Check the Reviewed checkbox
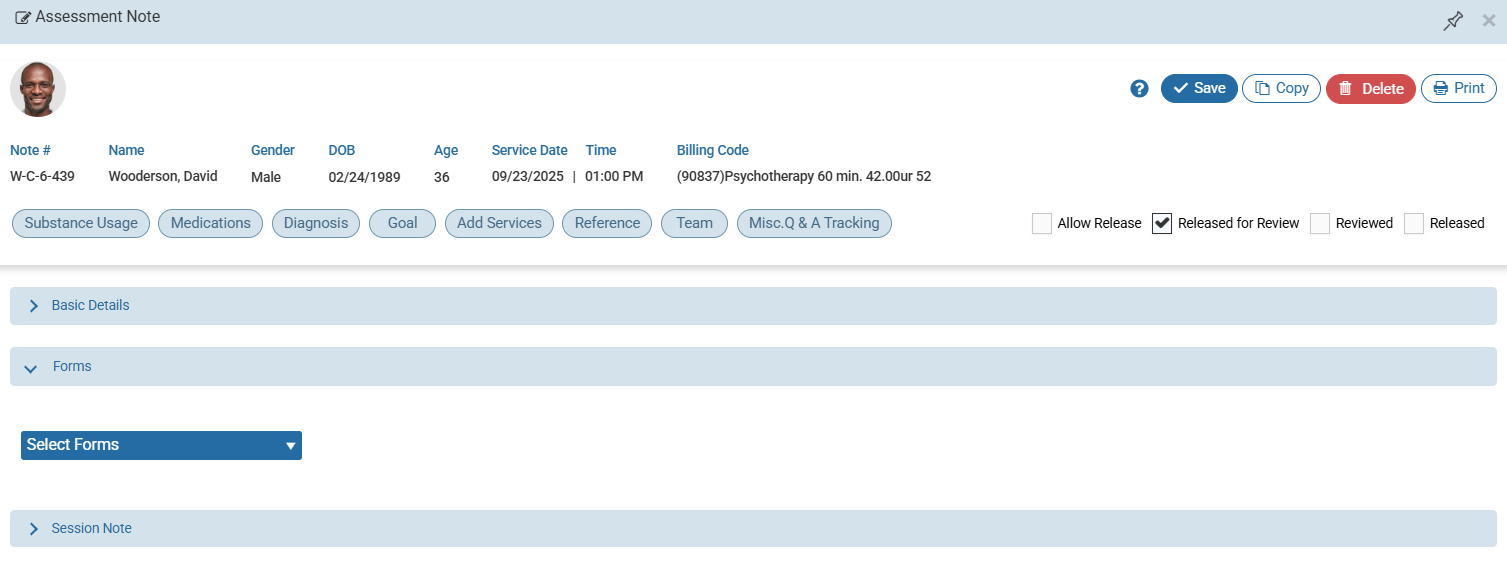Viewport: 1507px width, 583px height. point(1319,223)
